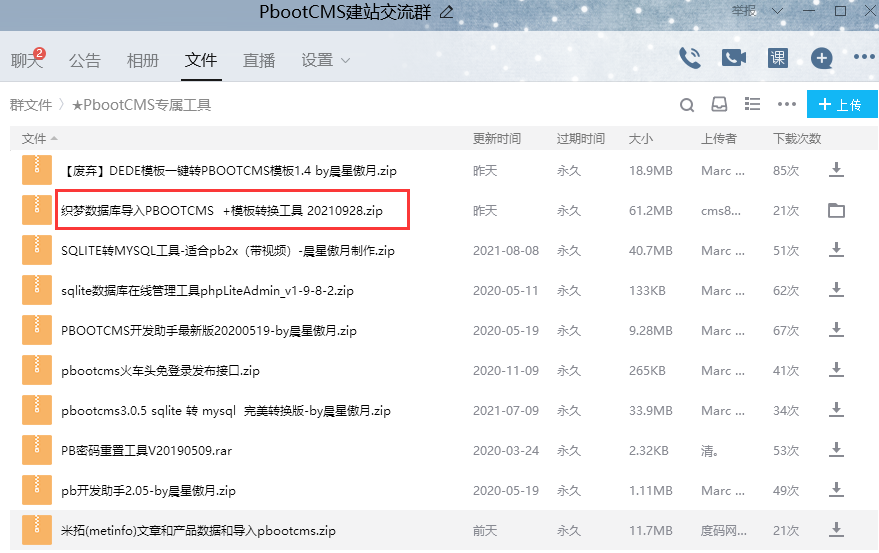Sort by the 更新时间 column
Image resolution: width=879 pixels, height=553 pixels.
(x=497, y=139)
